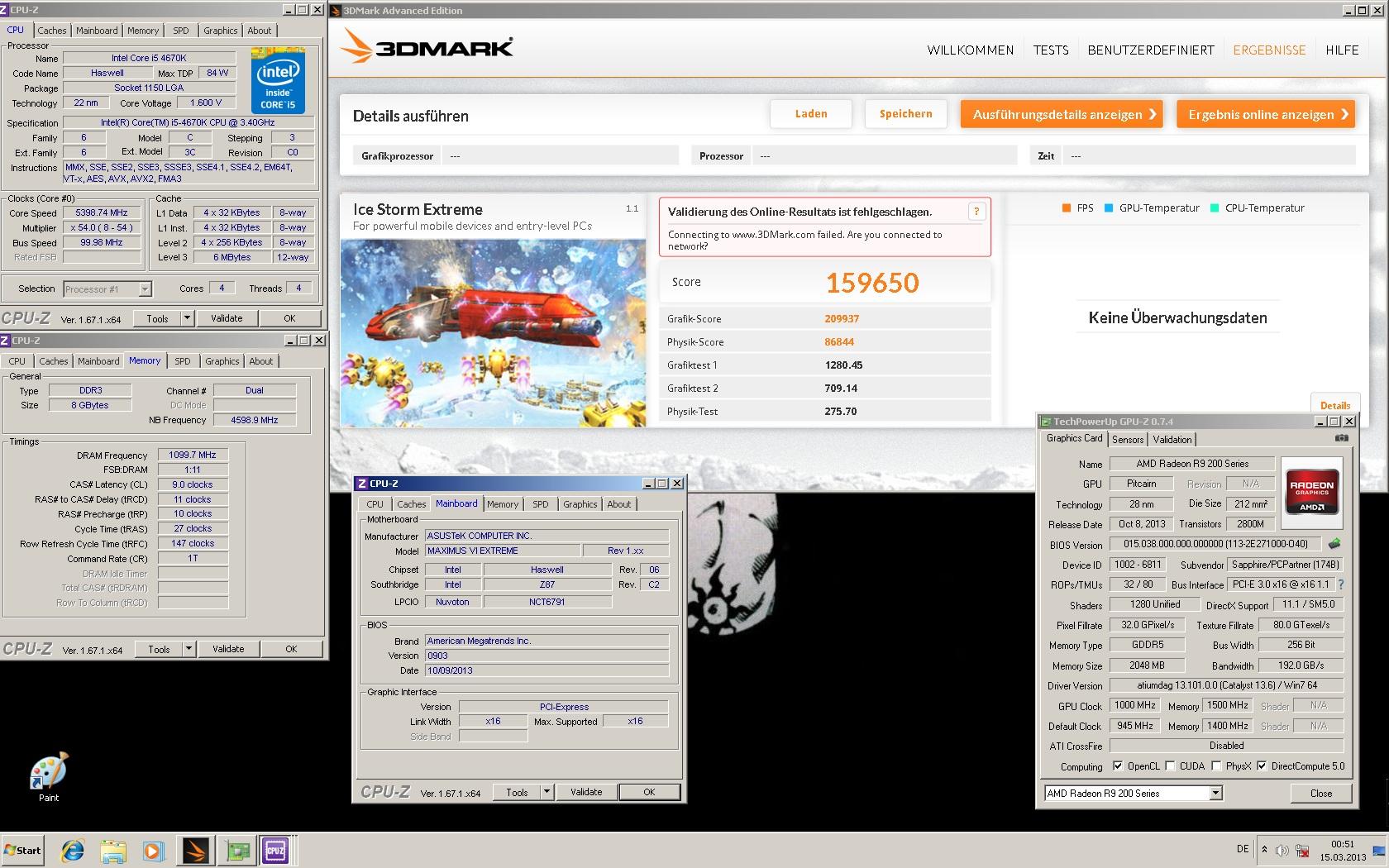Open the validation error help question mark

(976, 211)
